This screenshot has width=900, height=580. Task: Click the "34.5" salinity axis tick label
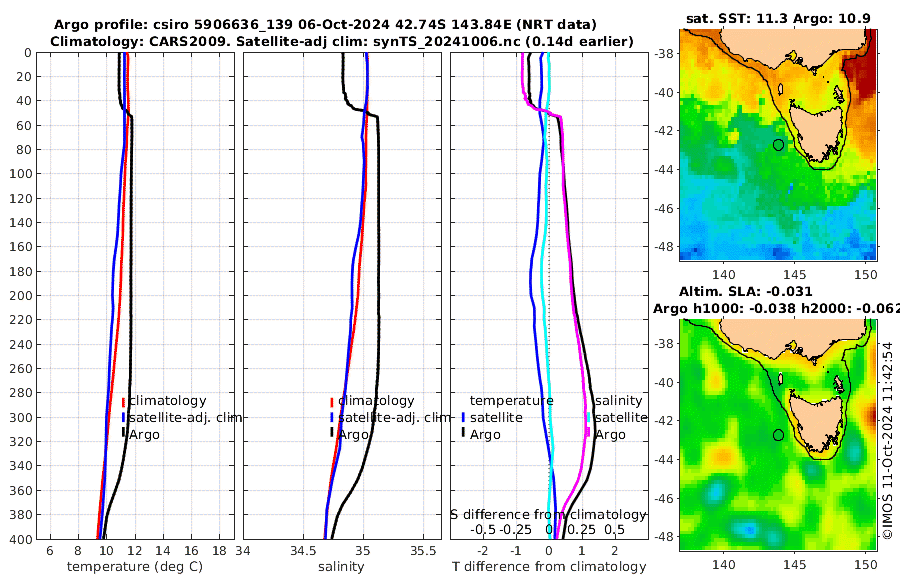(x=303, y=551)
